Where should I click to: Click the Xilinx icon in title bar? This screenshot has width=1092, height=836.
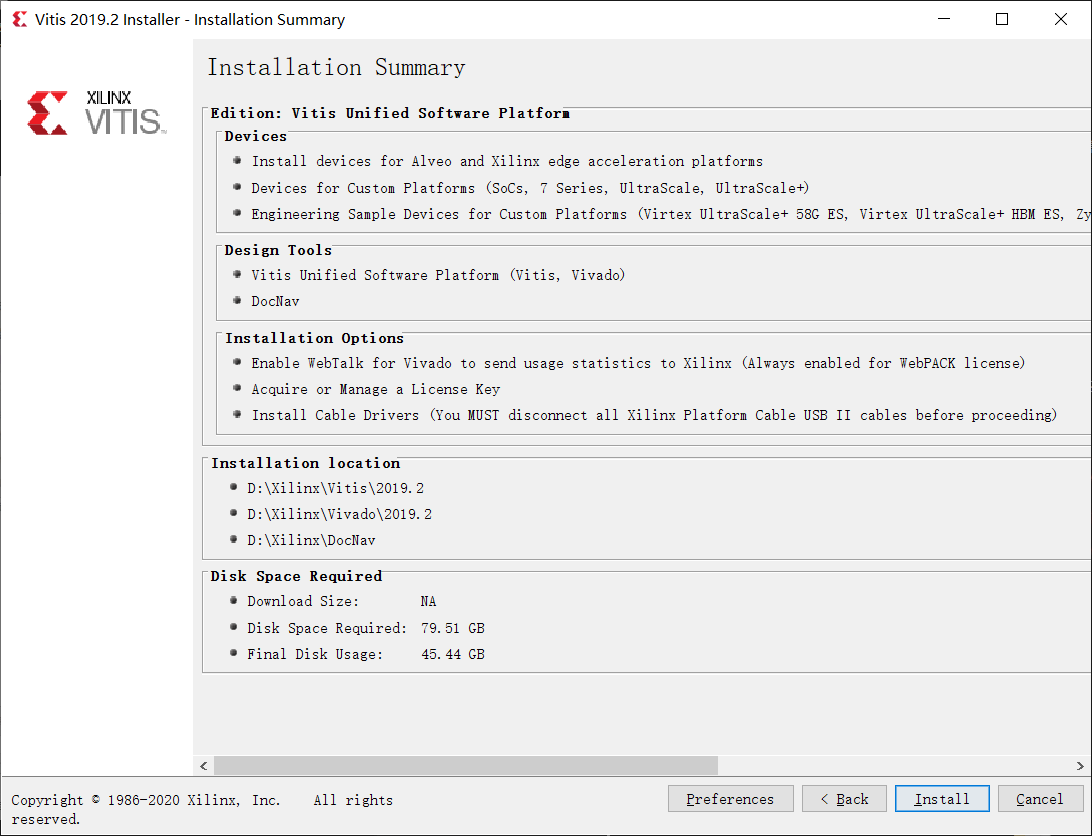(x=20, y=19)
